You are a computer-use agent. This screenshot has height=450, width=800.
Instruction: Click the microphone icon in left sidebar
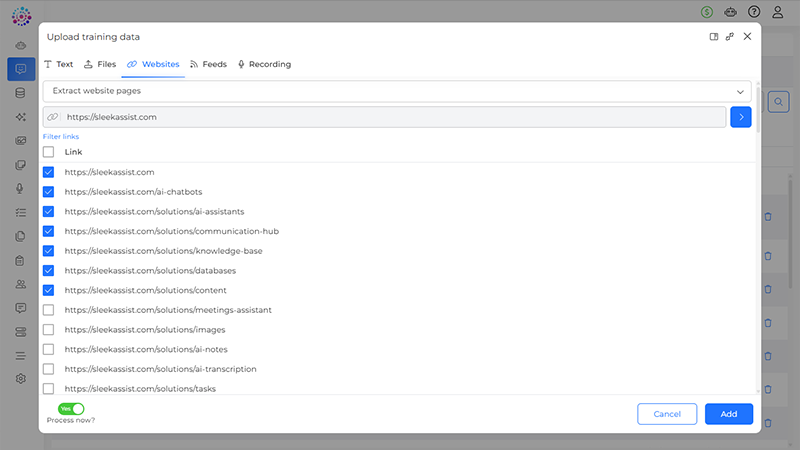(20, 189)
